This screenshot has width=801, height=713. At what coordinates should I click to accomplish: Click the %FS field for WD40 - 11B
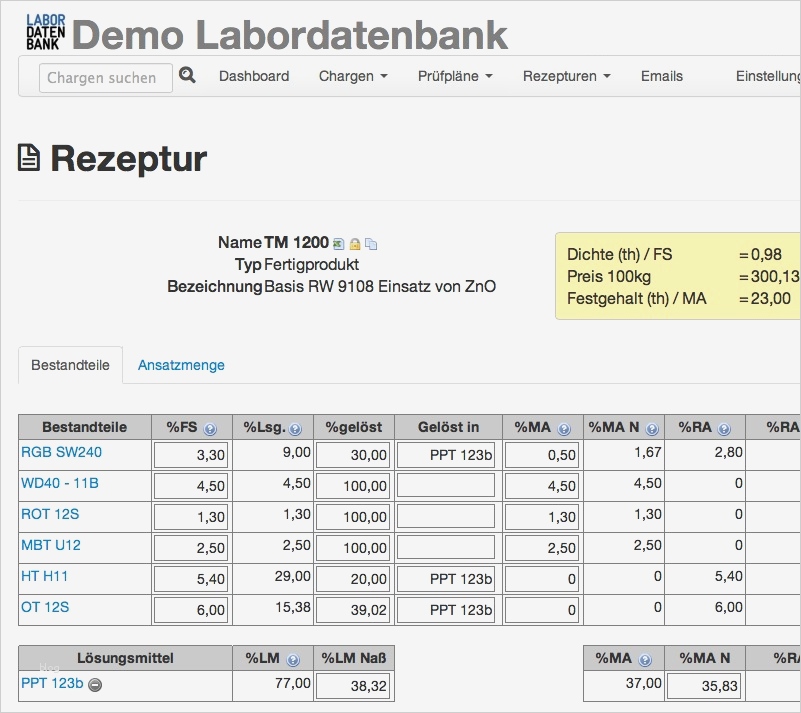(191, 486)
